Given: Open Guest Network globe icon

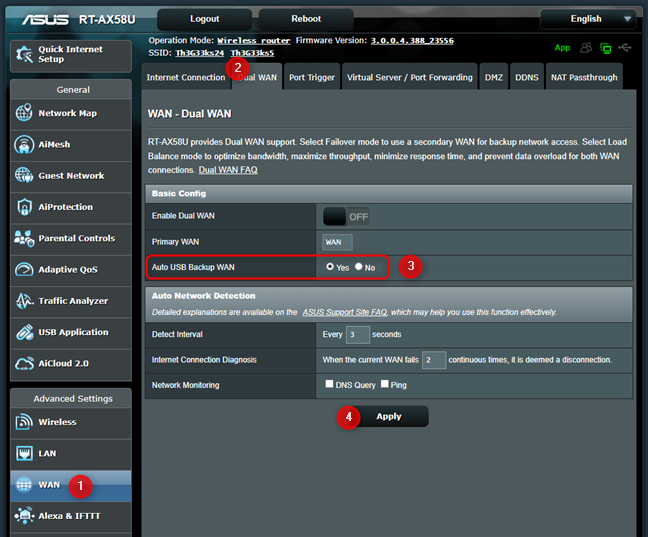Looking at the screenshot, I should tap(24, 175).
